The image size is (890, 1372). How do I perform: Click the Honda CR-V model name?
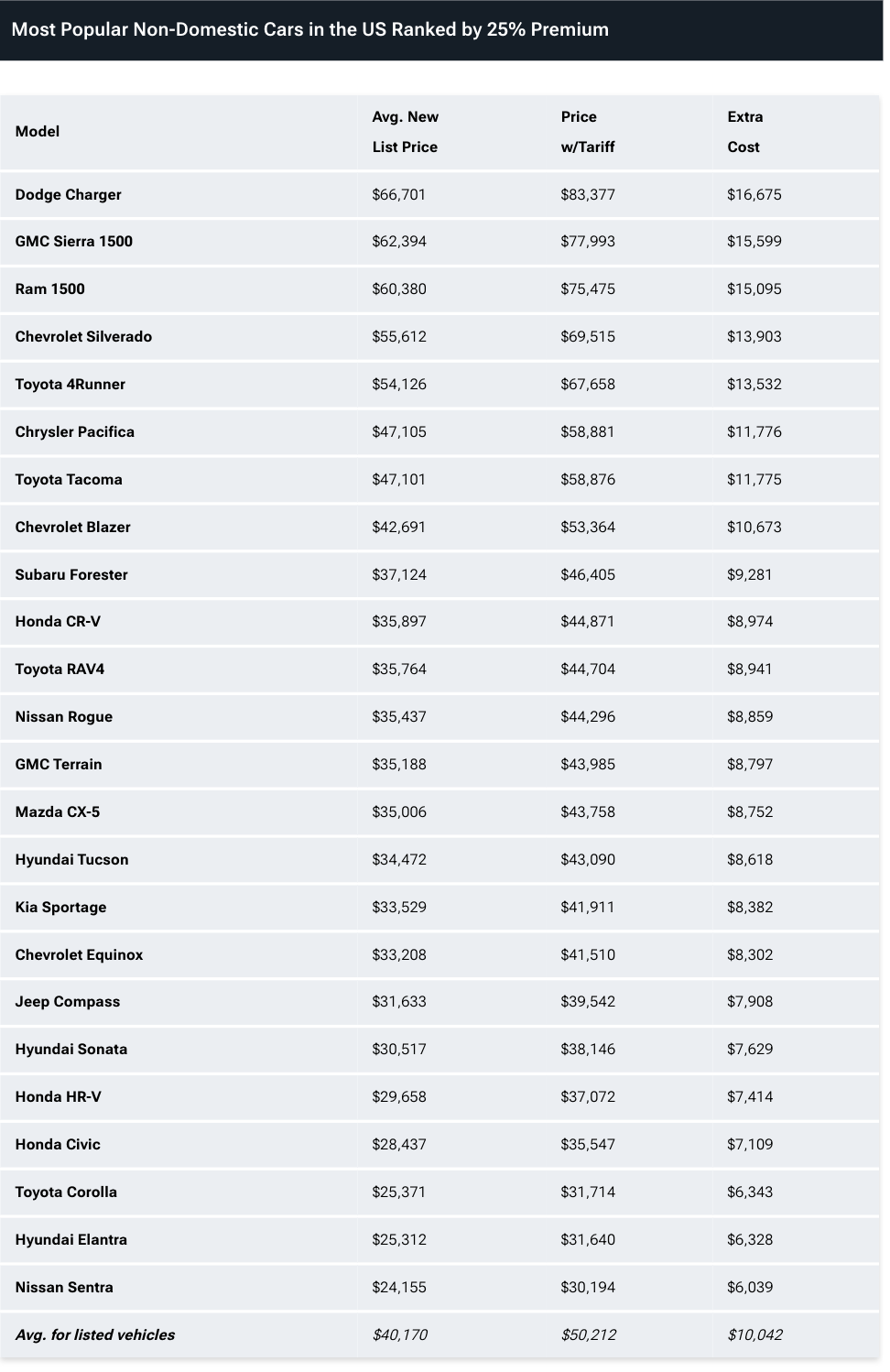coord(58,621)
